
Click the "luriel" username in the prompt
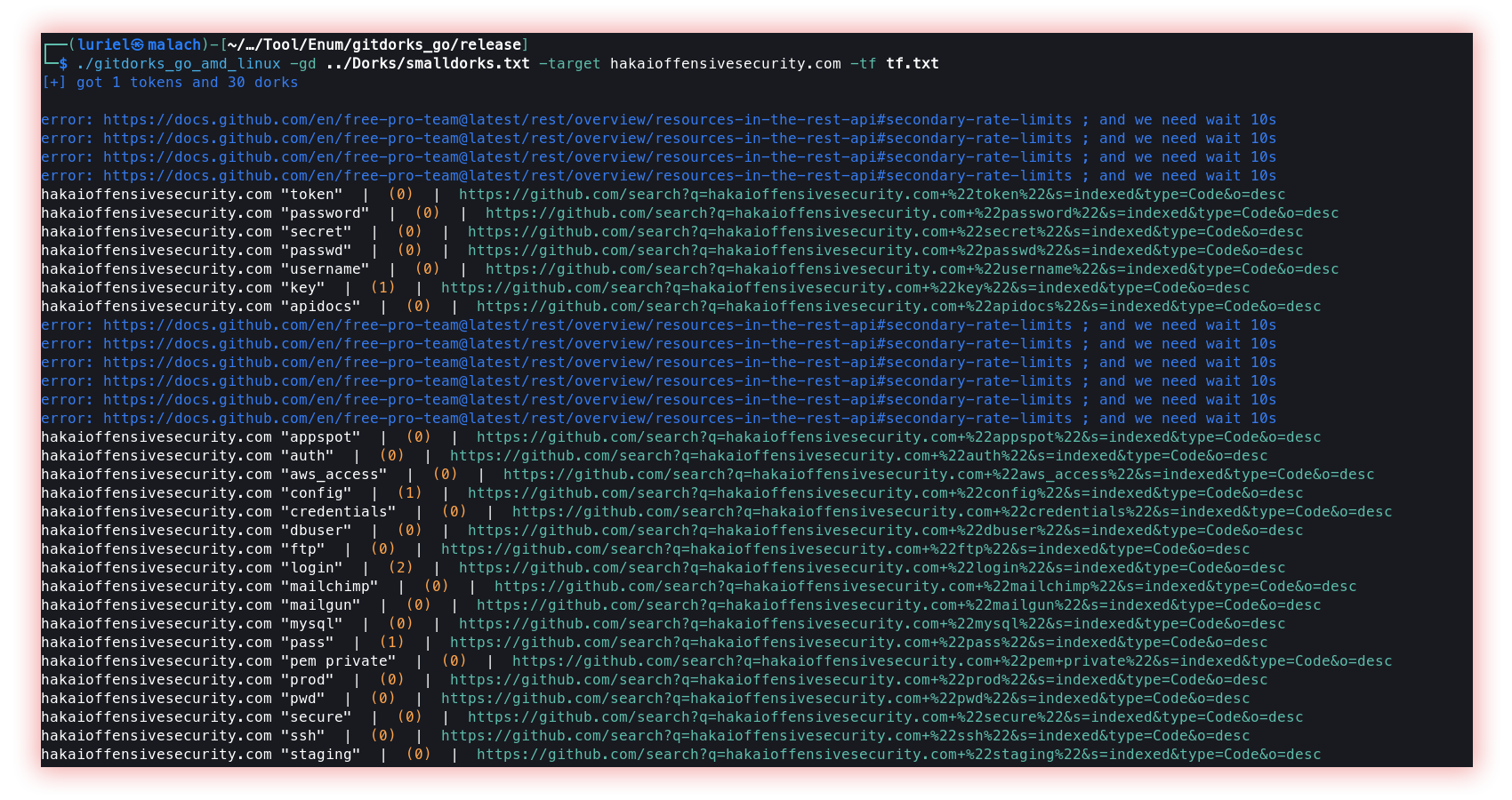click(x=102, y=45)
